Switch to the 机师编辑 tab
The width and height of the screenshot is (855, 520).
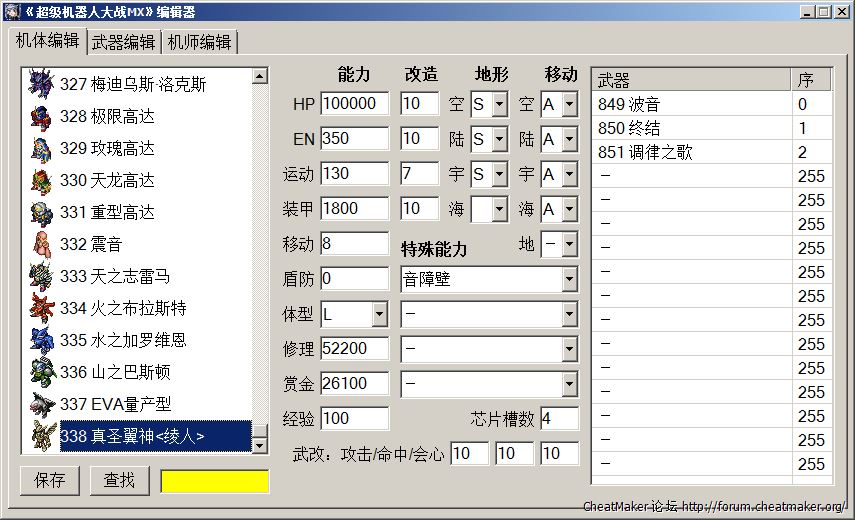pos(200,42)
